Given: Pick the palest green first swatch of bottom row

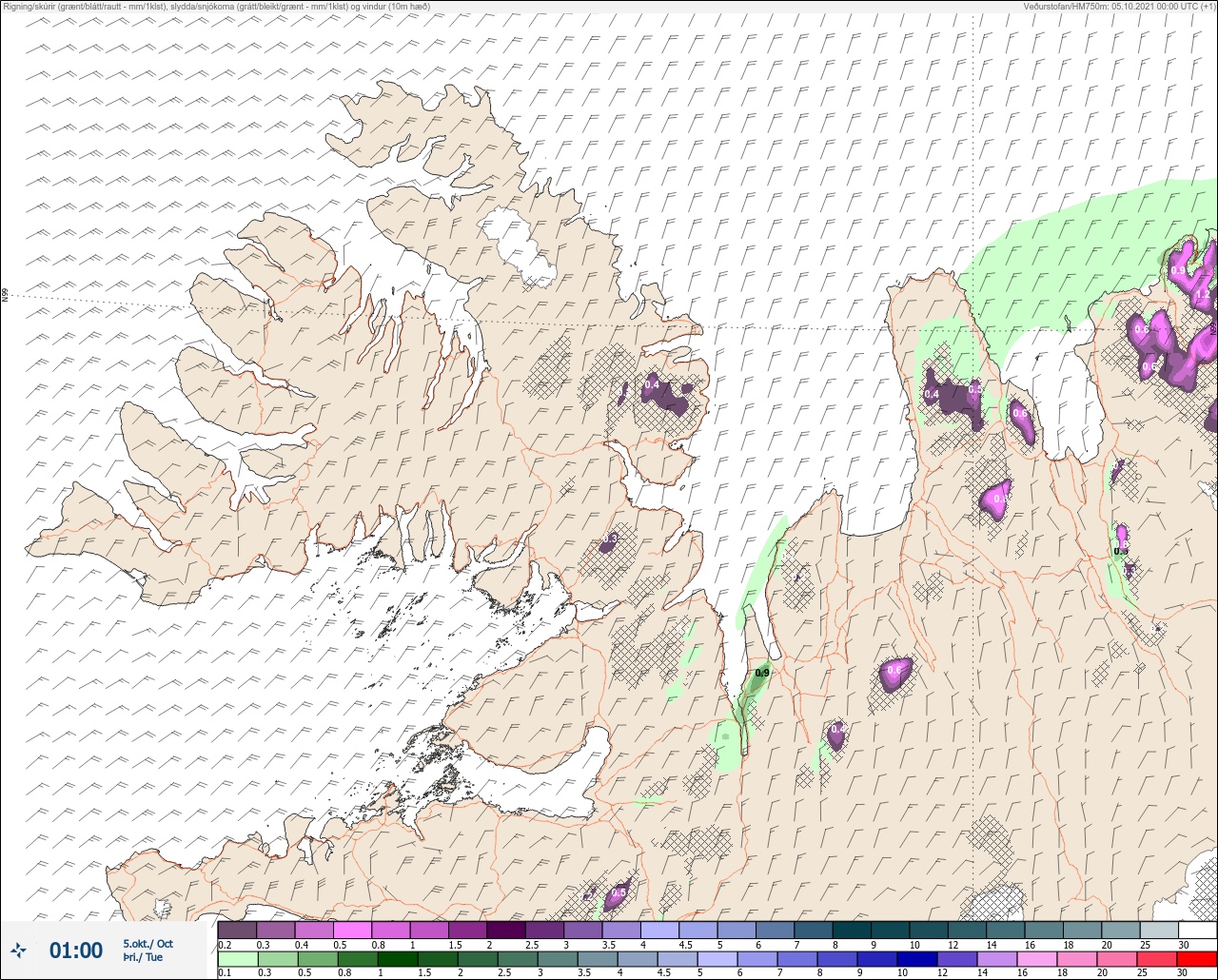Looking at the screenshot, I should 236,959.
